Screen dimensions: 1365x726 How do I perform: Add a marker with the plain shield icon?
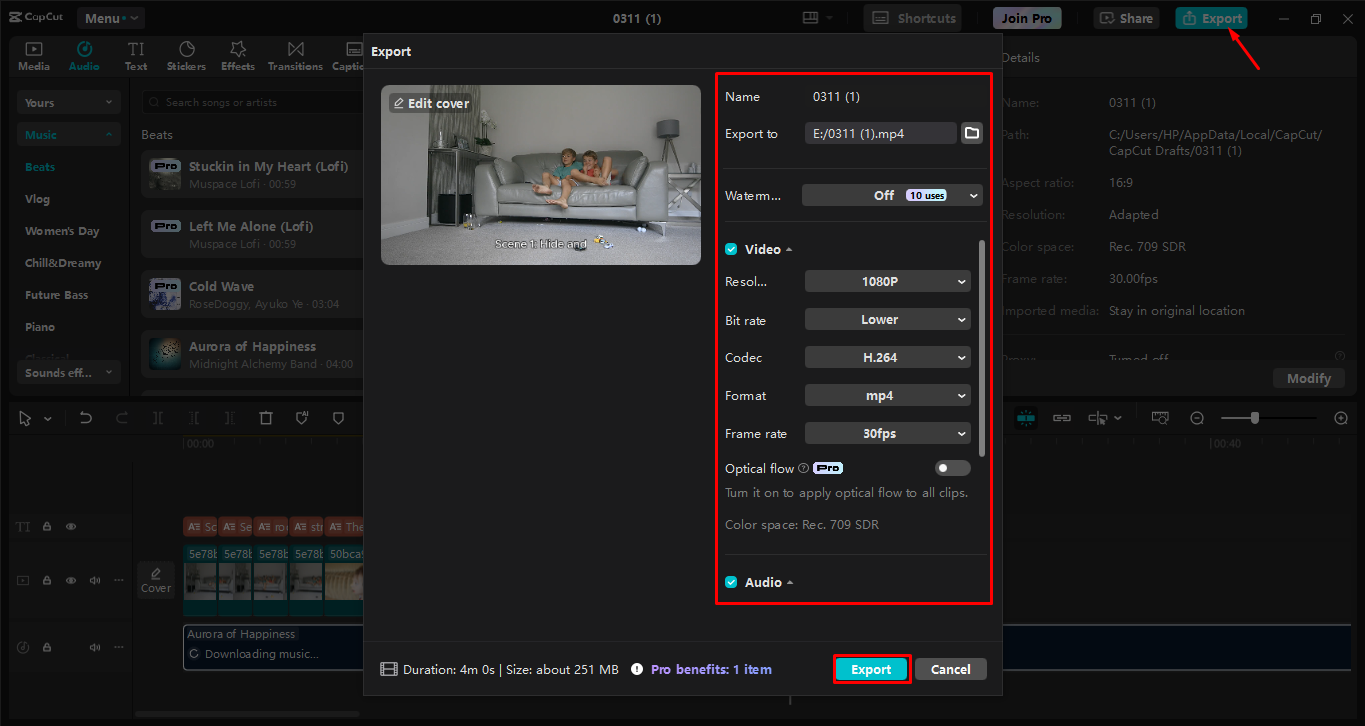tap(338, 418)
